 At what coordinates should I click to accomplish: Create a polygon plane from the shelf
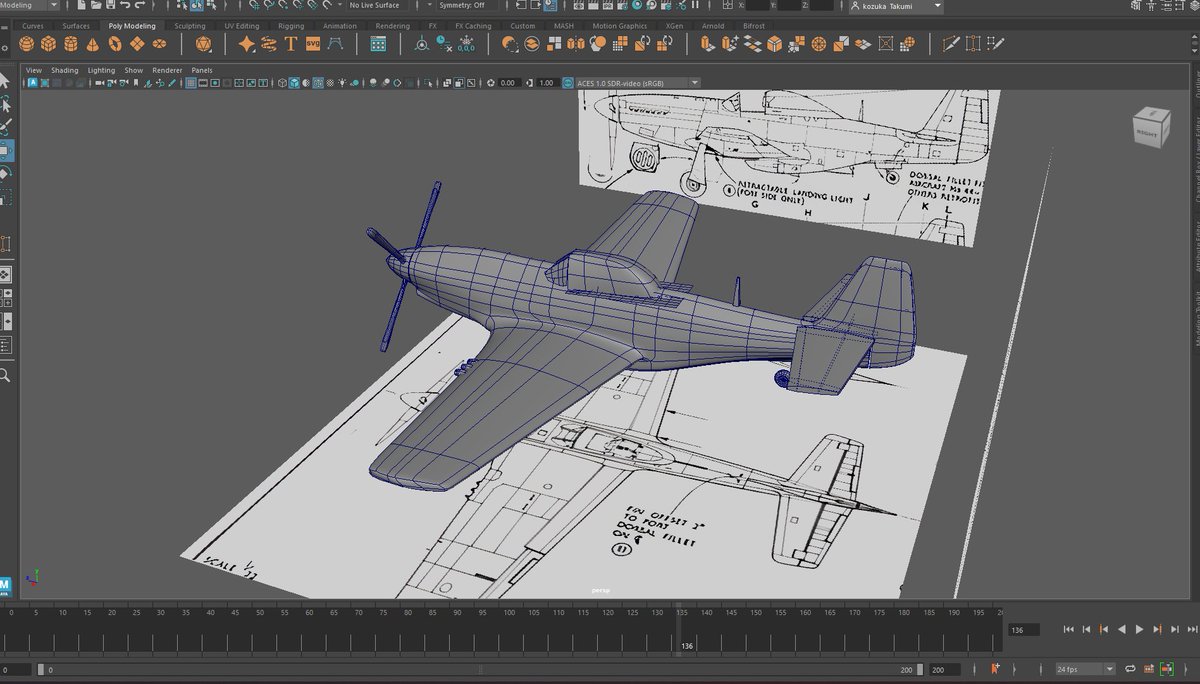pyautogui.click(x=137, y=44)
